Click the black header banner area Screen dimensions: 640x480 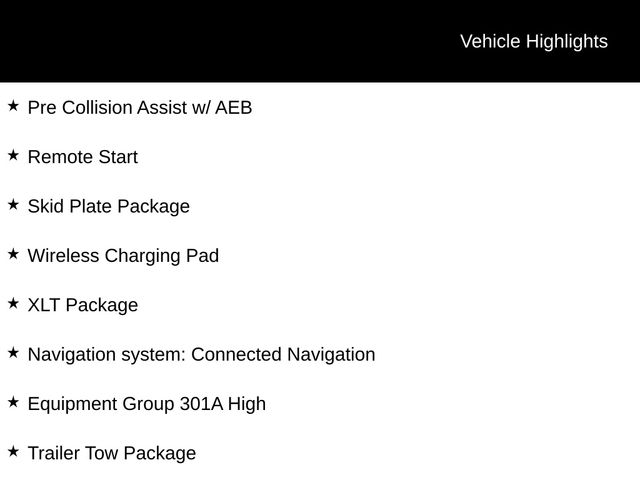(320, 41)
